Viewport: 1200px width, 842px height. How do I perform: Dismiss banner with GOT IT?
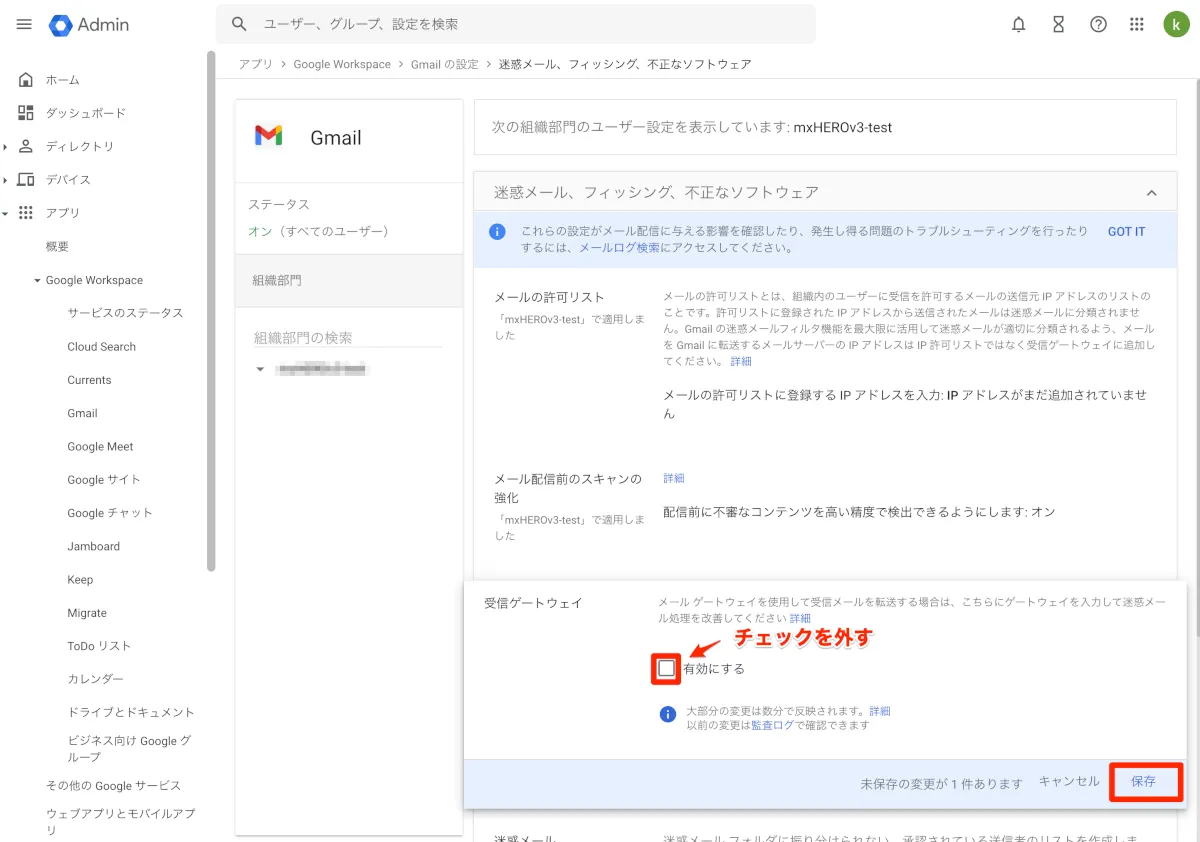[1126, 232]
